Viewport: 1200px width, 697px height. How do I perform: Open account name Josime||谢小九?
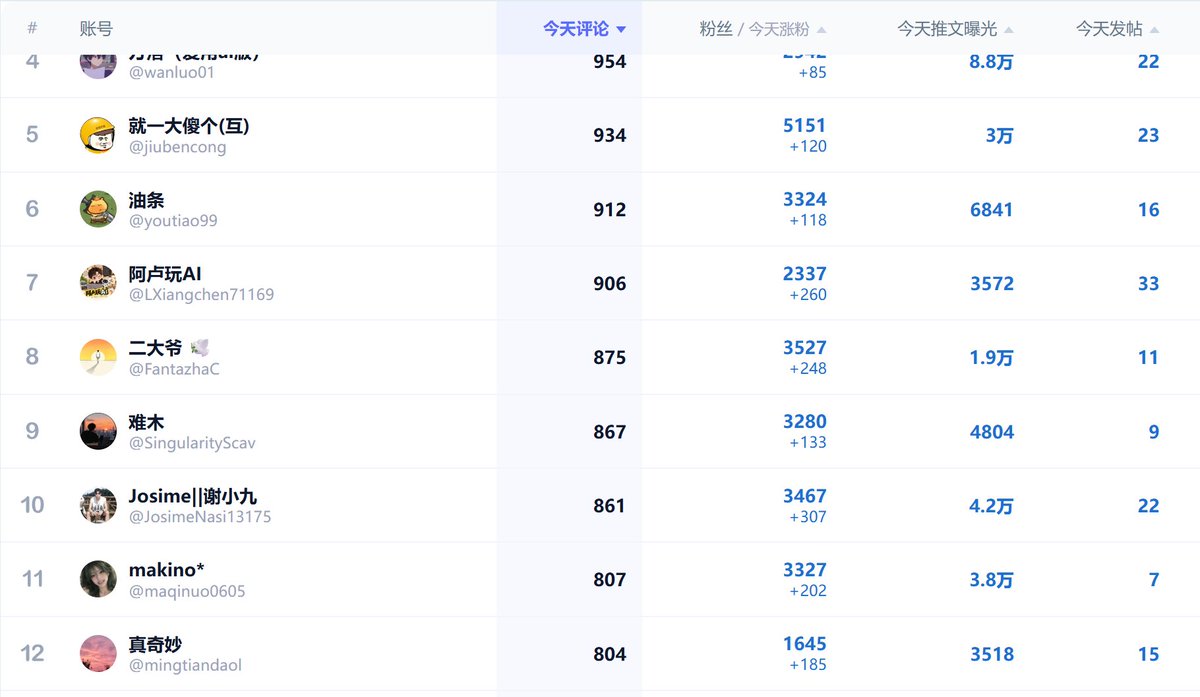(193, 496)
